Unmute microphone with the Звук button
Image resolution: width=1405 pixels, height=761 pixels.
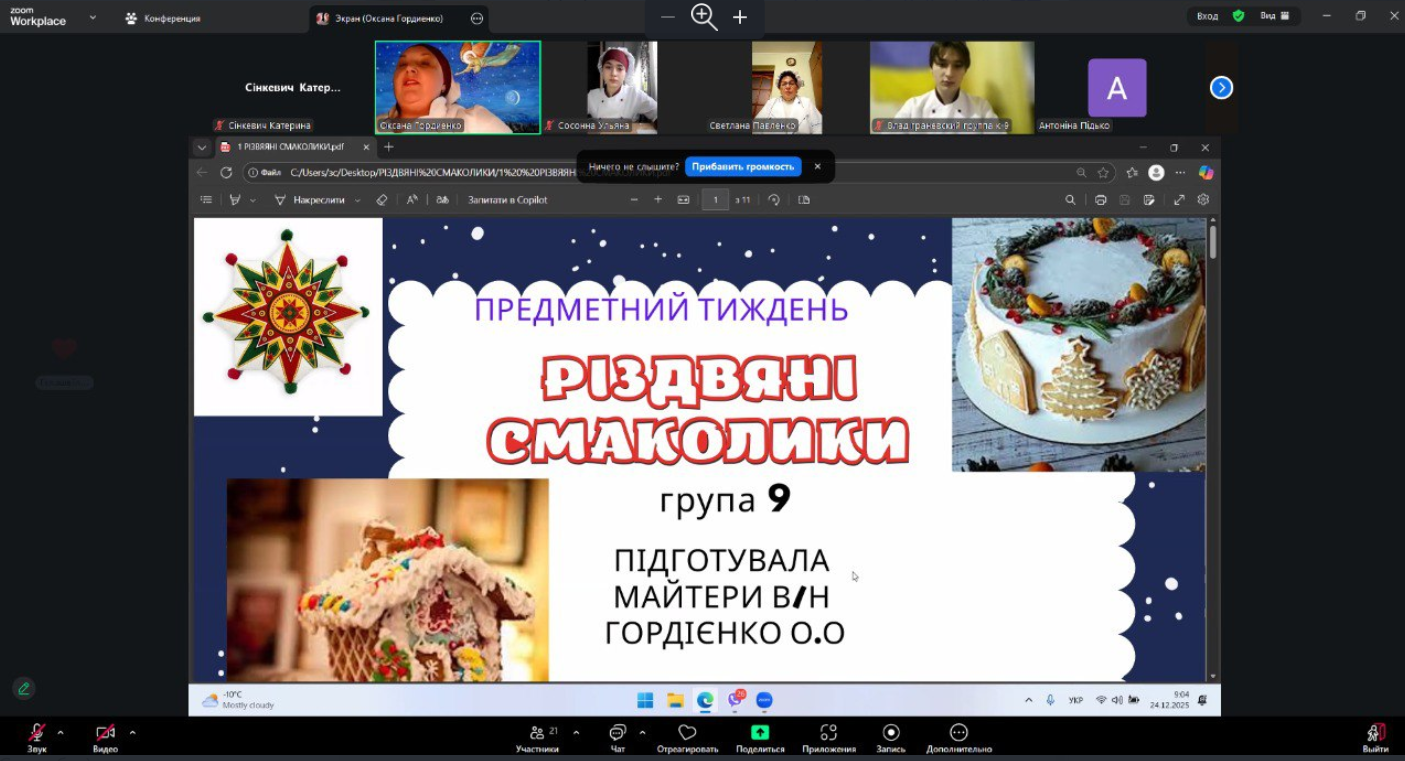pos(37,734)
